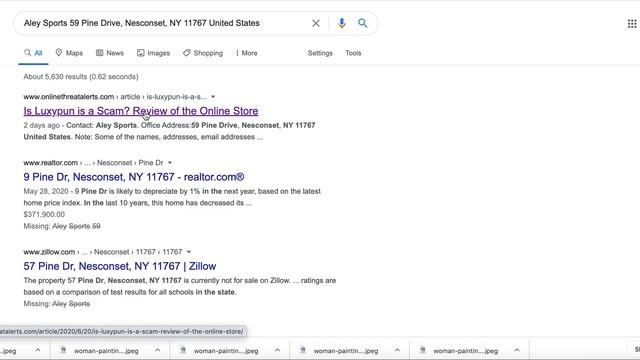Select the All results tab
The width and height of the screenshot is (640, 360).
point(33,53)
